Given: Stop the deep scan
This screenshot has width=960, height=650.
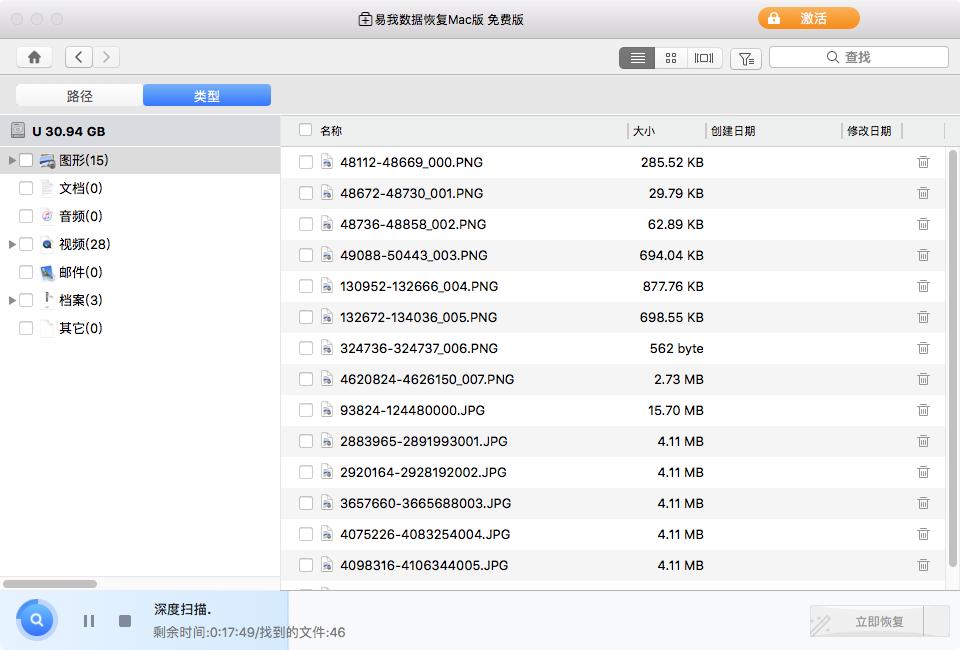Looking at the screenshot, I should (123, 620).
